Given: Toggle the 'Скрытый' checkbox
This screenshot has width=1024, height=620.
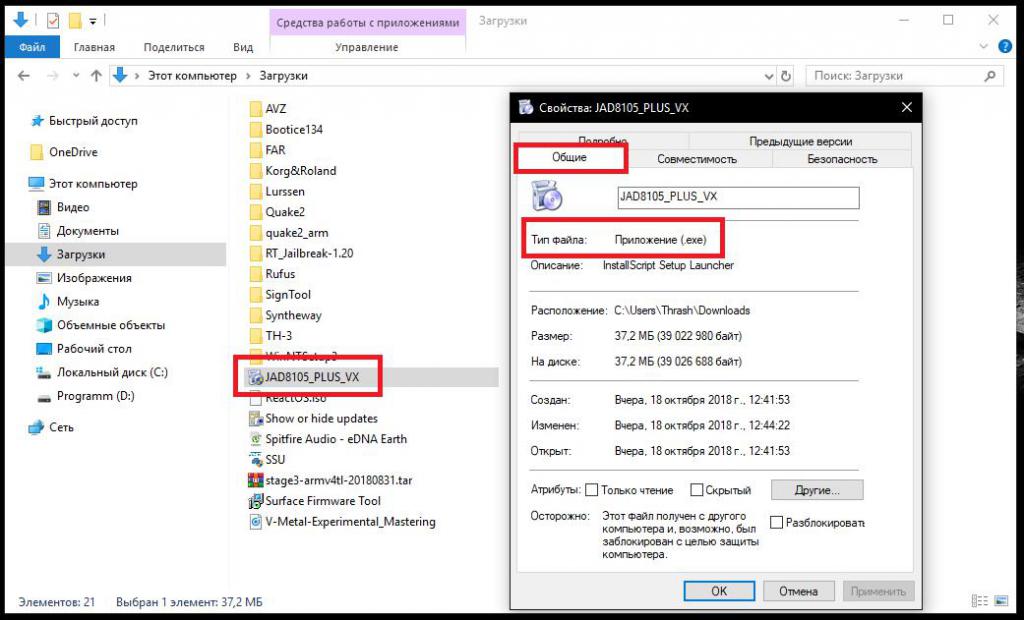Looking at the screenshot, I should click(697, 489).
